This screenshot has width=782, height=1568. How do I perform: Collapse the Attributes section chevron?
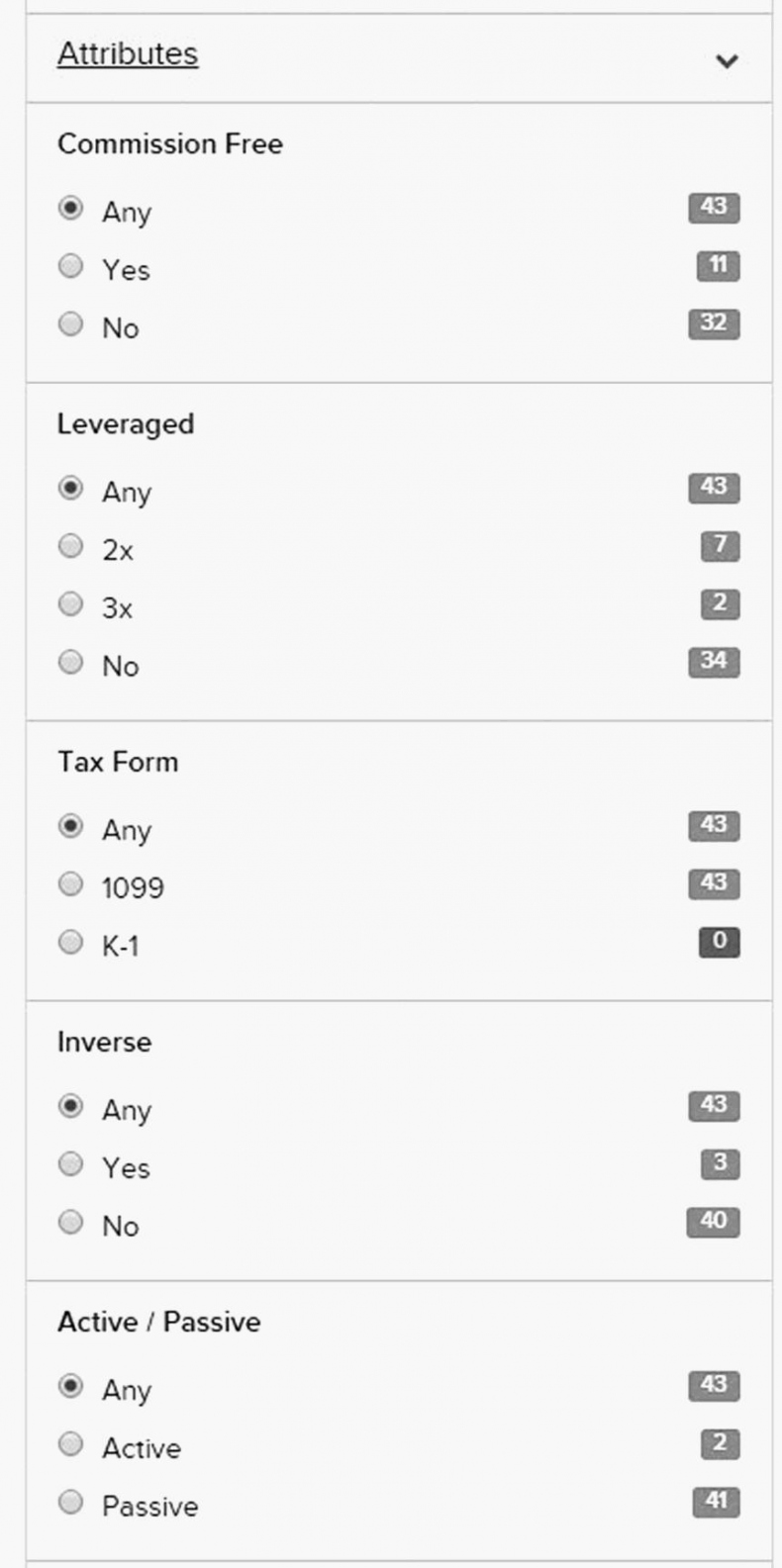coord(727,61)
